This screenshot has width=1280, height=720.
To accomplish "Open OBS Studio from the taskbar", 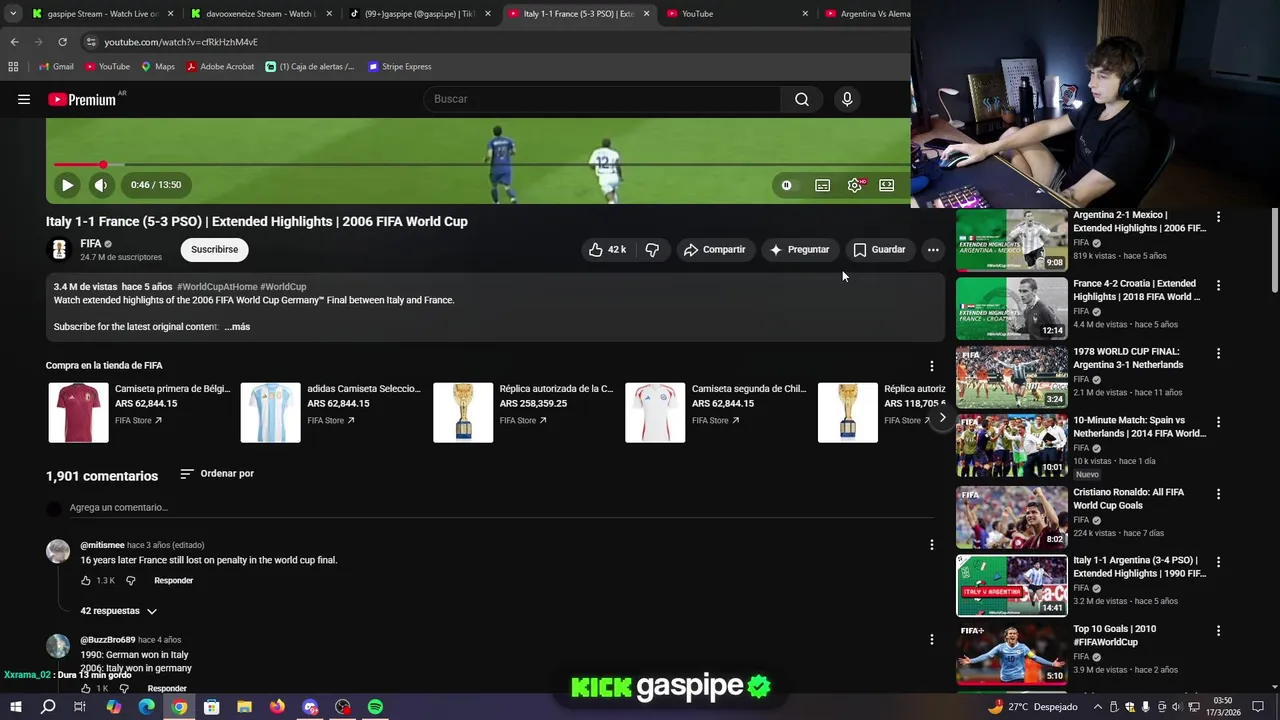I will (343, 707).
